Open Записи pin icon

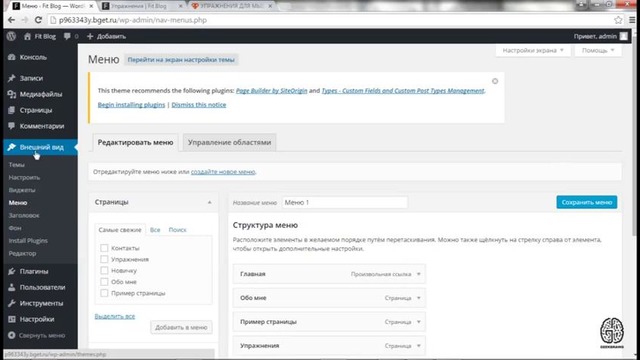click(11, 78)
